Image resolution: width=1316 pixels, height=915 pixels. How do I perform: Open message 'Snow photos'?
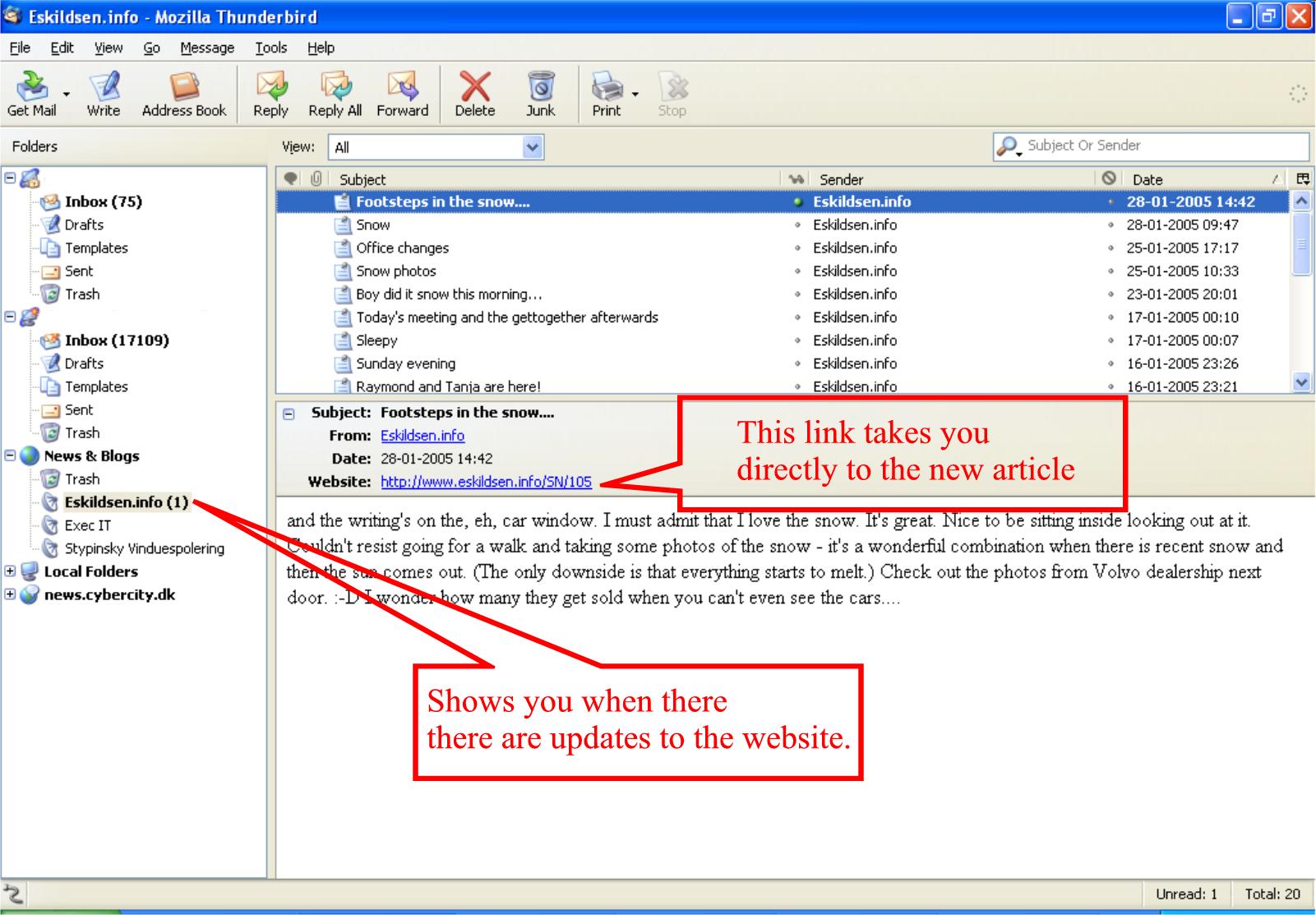click(x=395, y=270)
